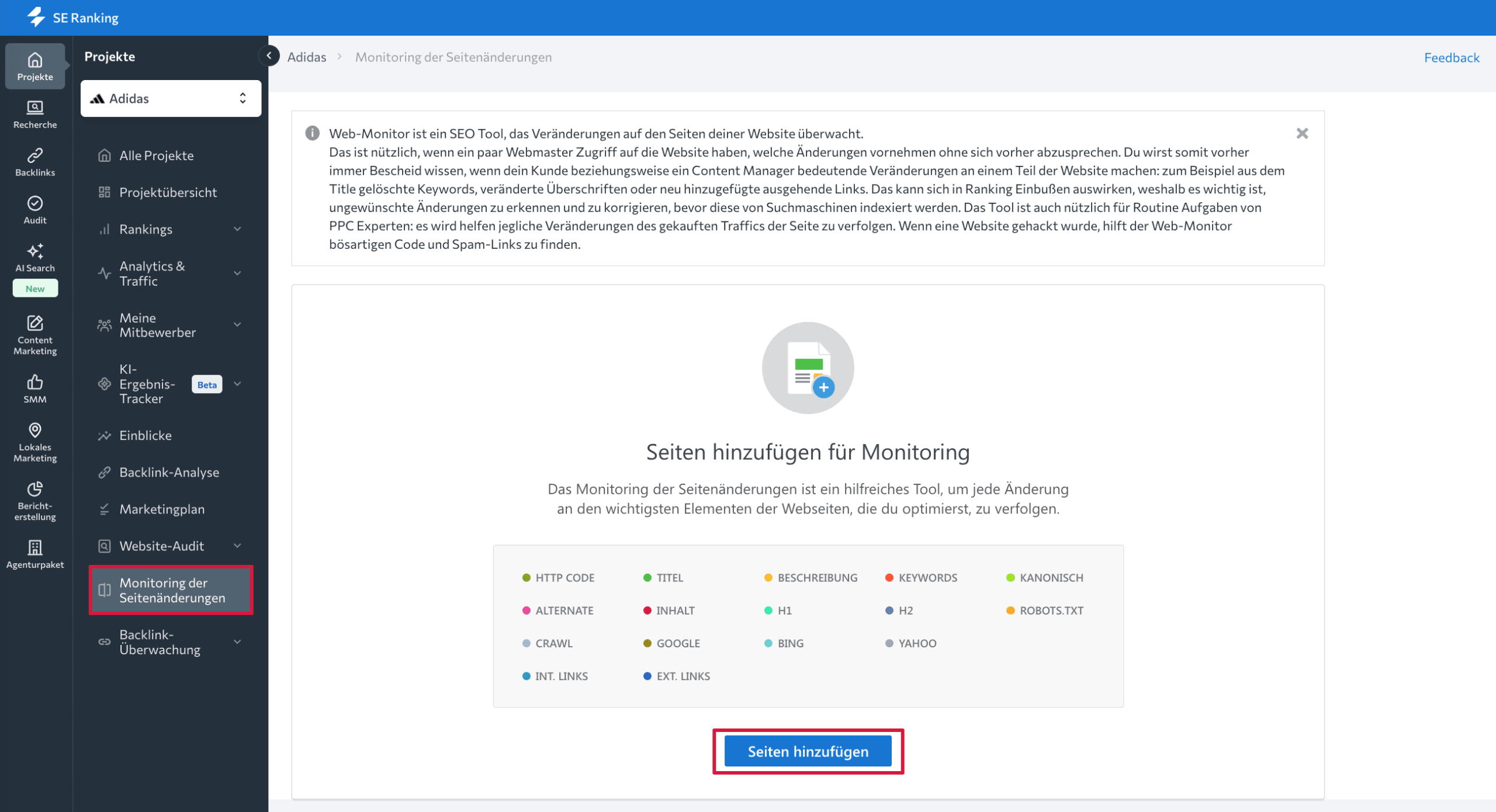Go to Adidas breadcrumb link

(307, 57)
